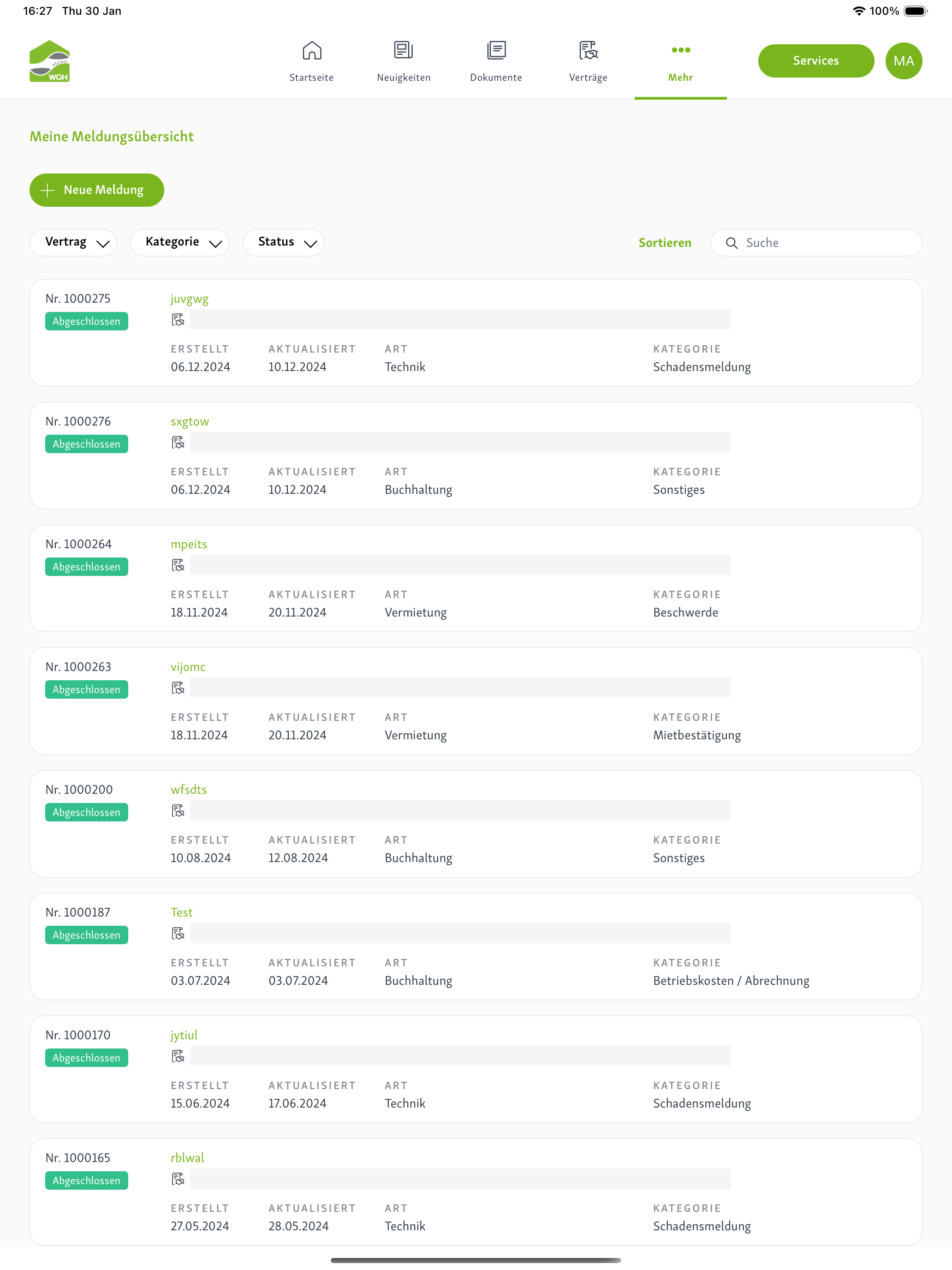Expand the Vertrag filter dropdown
This screenshot has width=952, height=1270.
(73, 242)
